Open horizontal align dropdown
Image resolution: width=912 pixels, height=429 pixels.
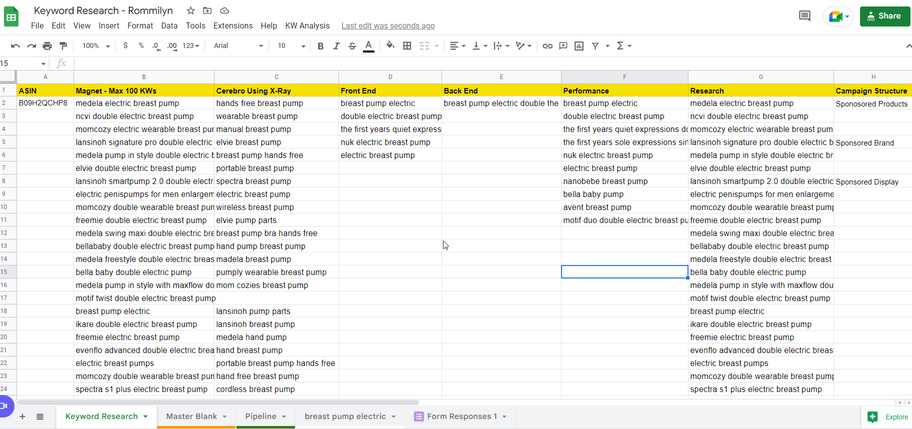pos(458,46)
